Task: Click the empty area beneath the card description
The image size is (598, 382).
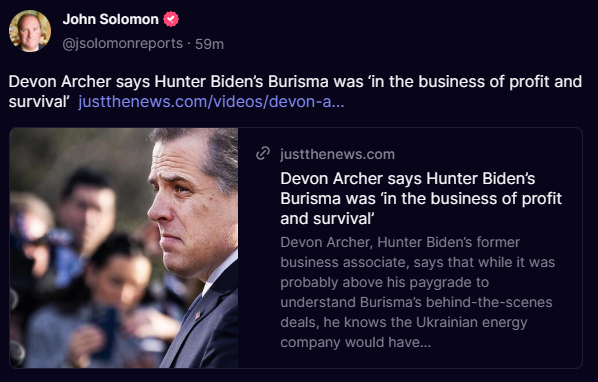Action: pos(410,359)
